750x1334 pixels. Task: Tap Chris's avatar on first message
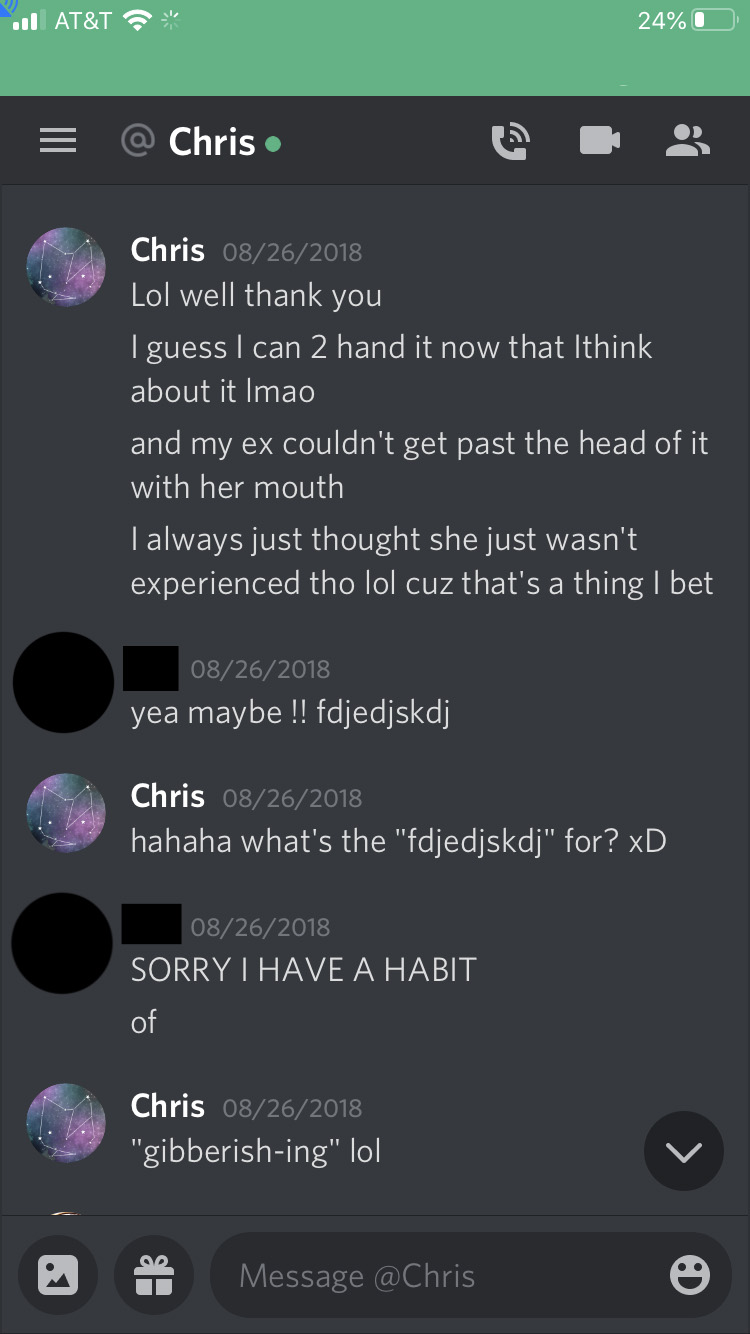point(65,268)
